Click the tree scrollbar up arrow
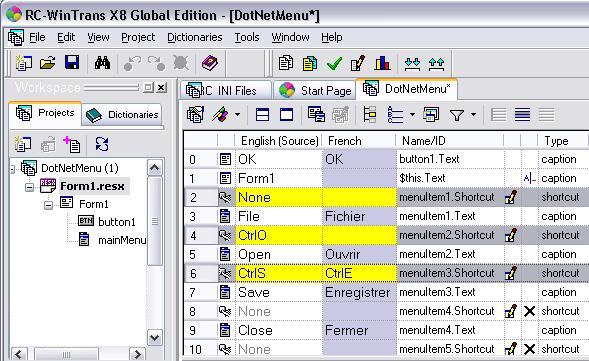589x361 pixels. 154,168
